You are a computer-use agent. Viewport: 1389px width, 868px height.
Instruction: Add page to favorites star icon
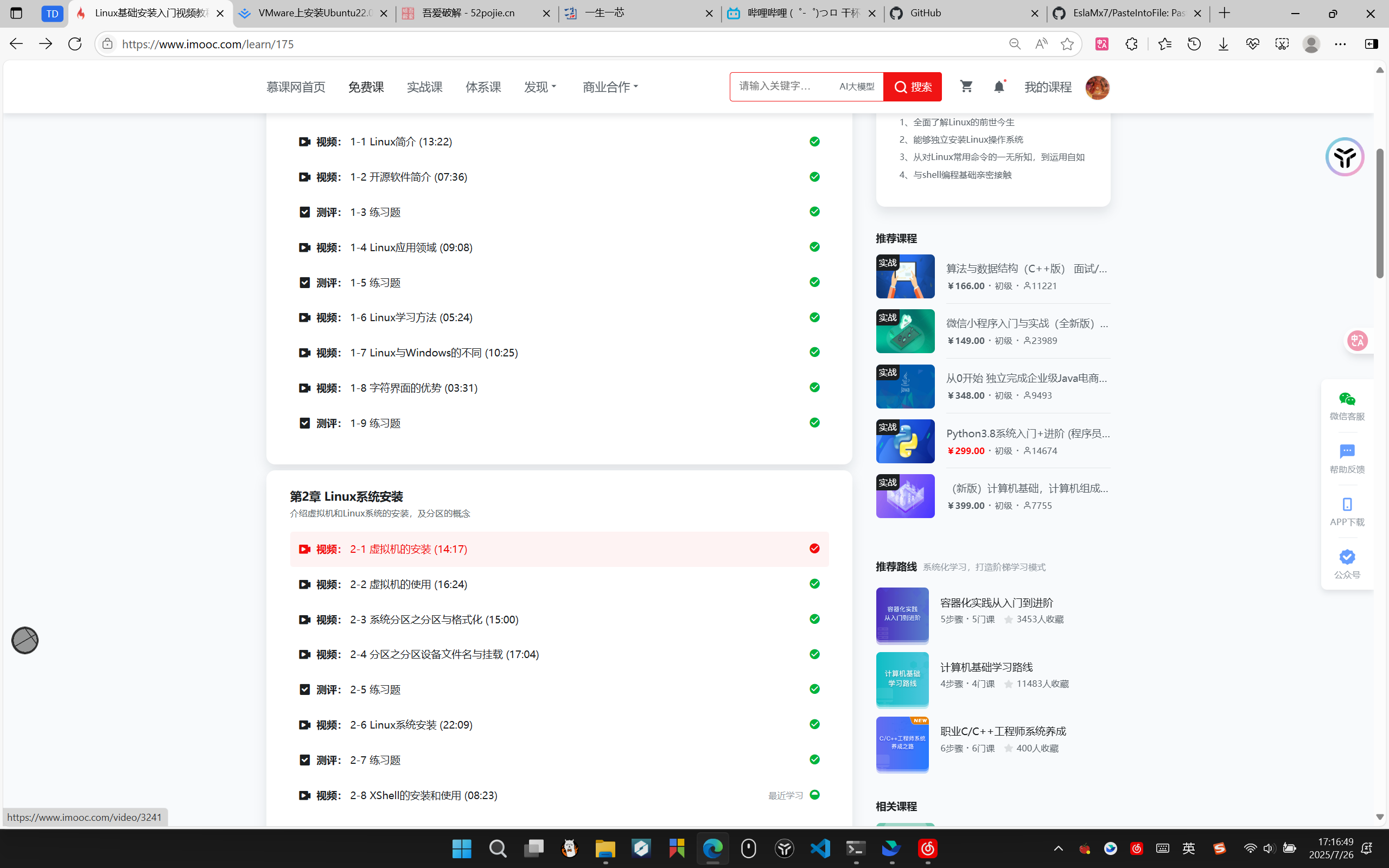tap(1067, 44)
